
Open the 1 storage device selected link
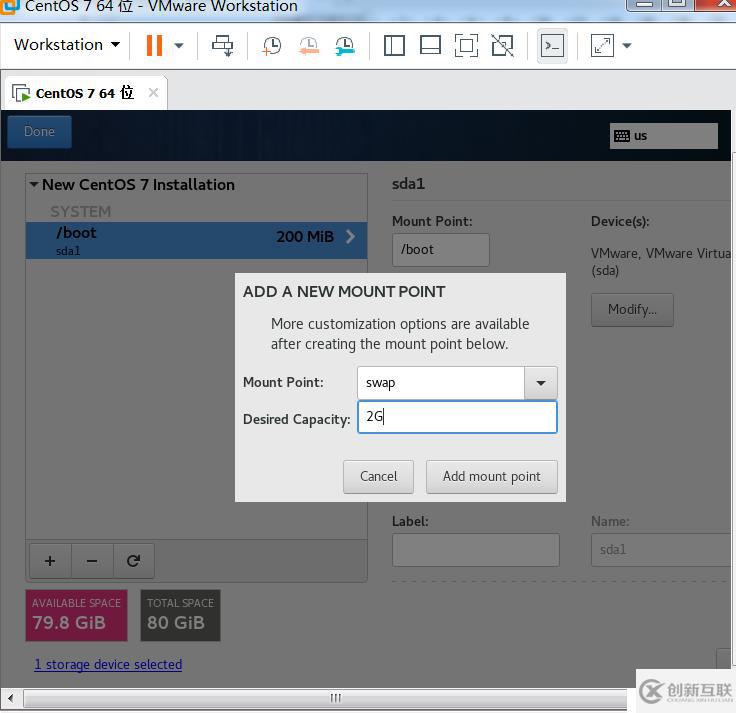point(108,665)
